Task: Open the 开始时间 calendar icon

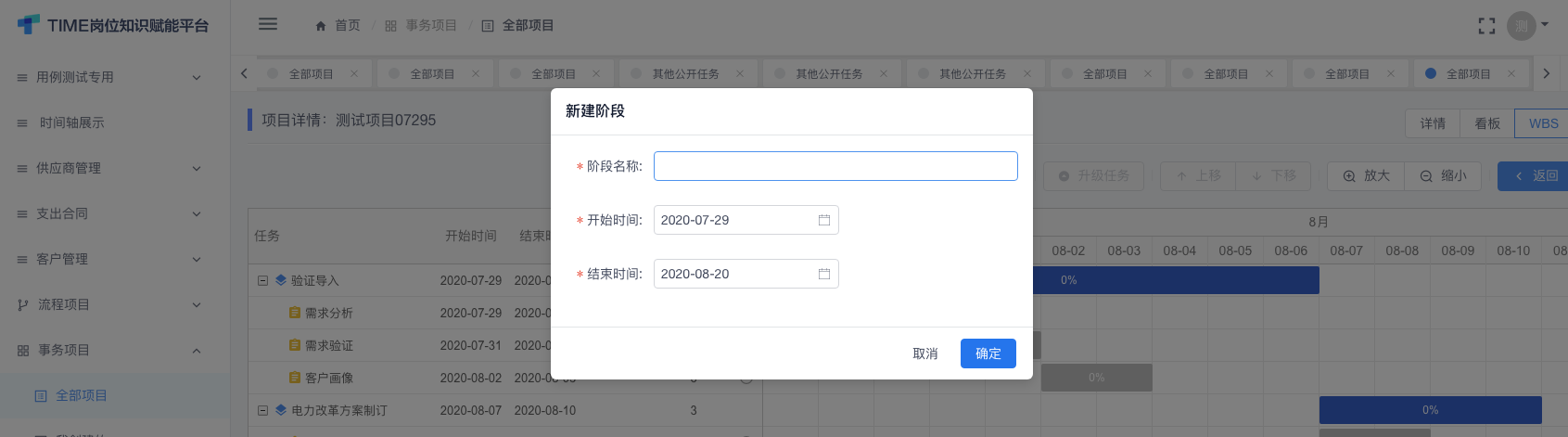Action: coord(823,220)
